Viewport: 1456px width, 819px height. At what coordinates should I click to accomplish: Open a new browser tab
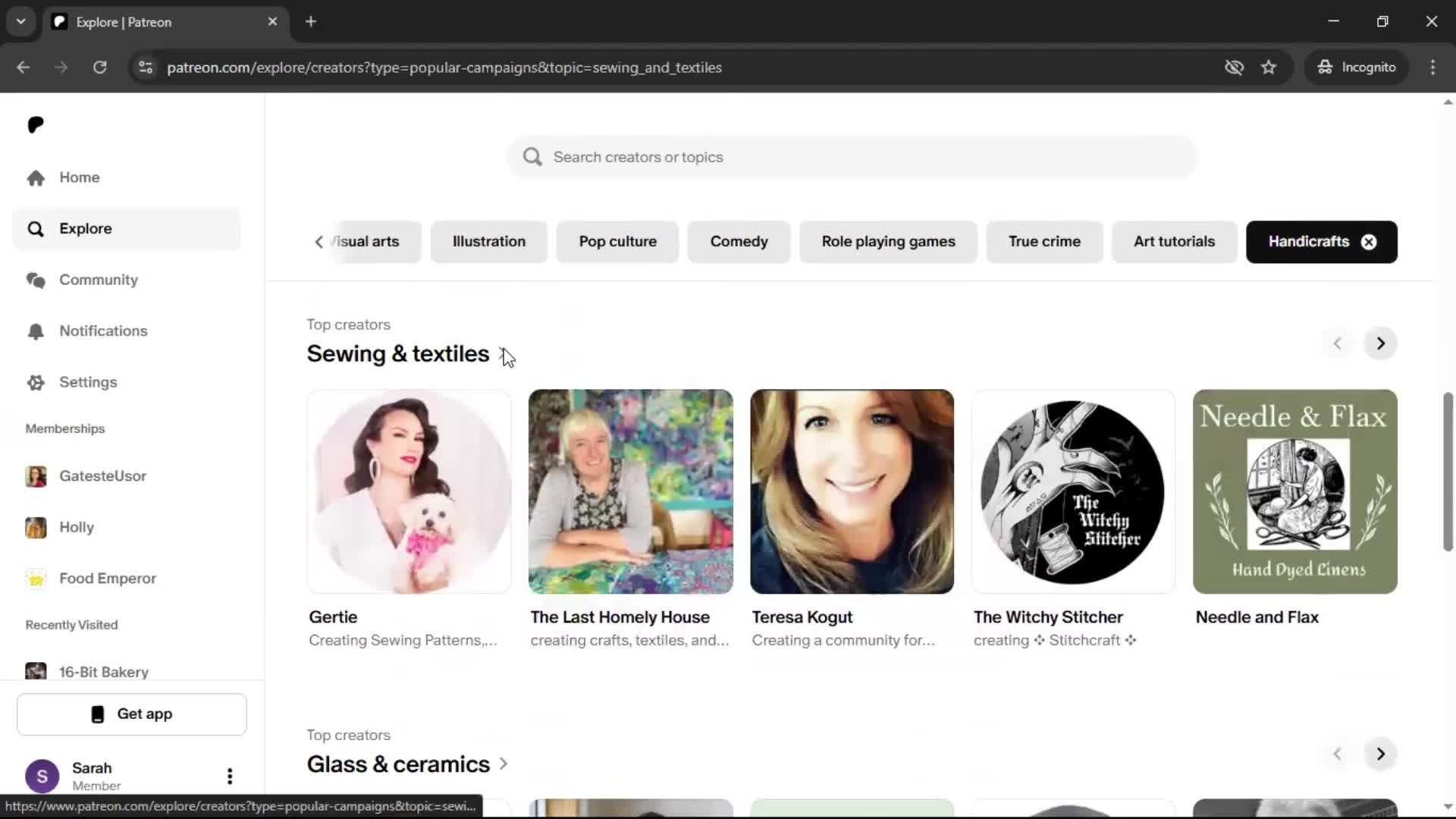(311, 22)
